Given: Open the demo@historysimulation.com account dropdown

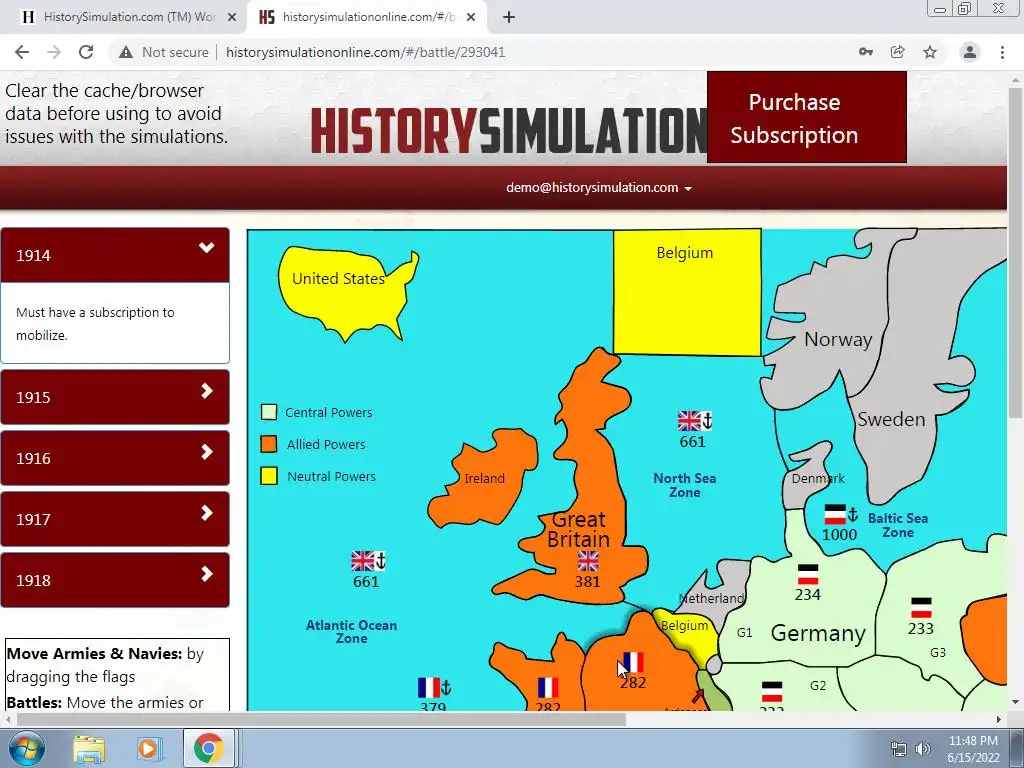Looking at the screenshot, I should pyautogui.click(x=599, y=187).
